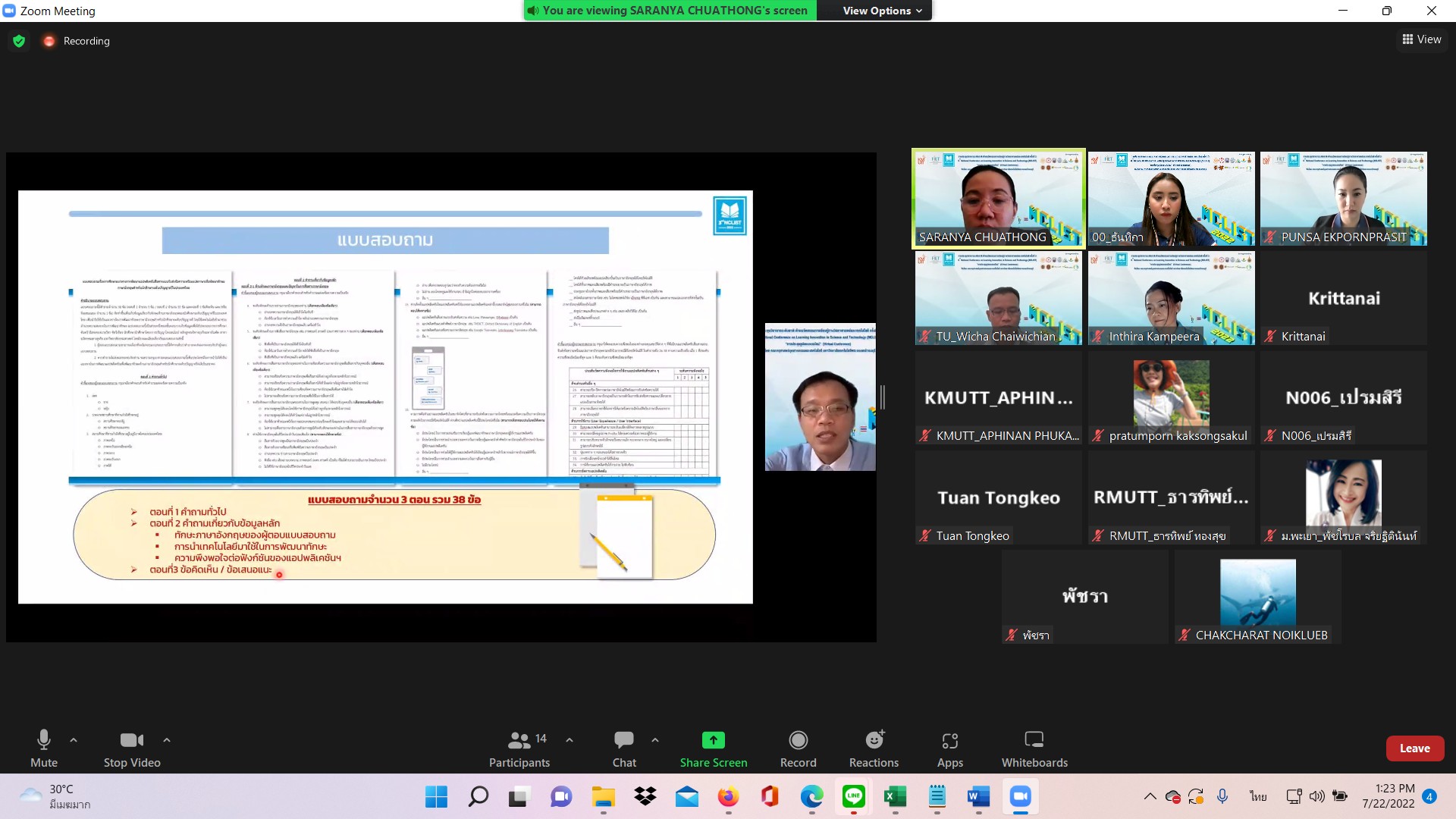Open the View layout menu
The image size is (1456, 819).
point(1422,39)
